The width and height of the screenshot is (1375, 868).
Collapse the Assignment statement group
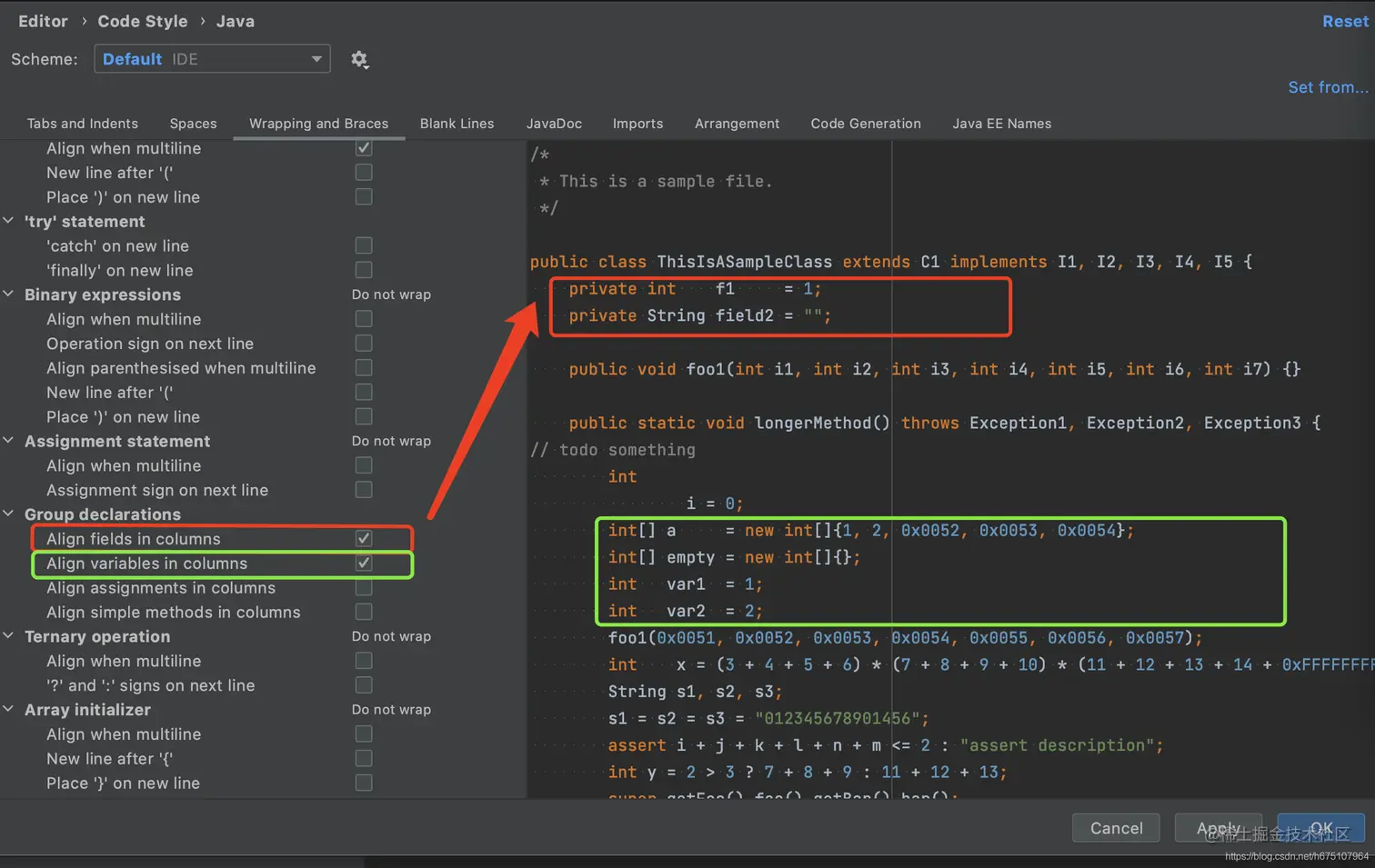click(x=9, y=441)
